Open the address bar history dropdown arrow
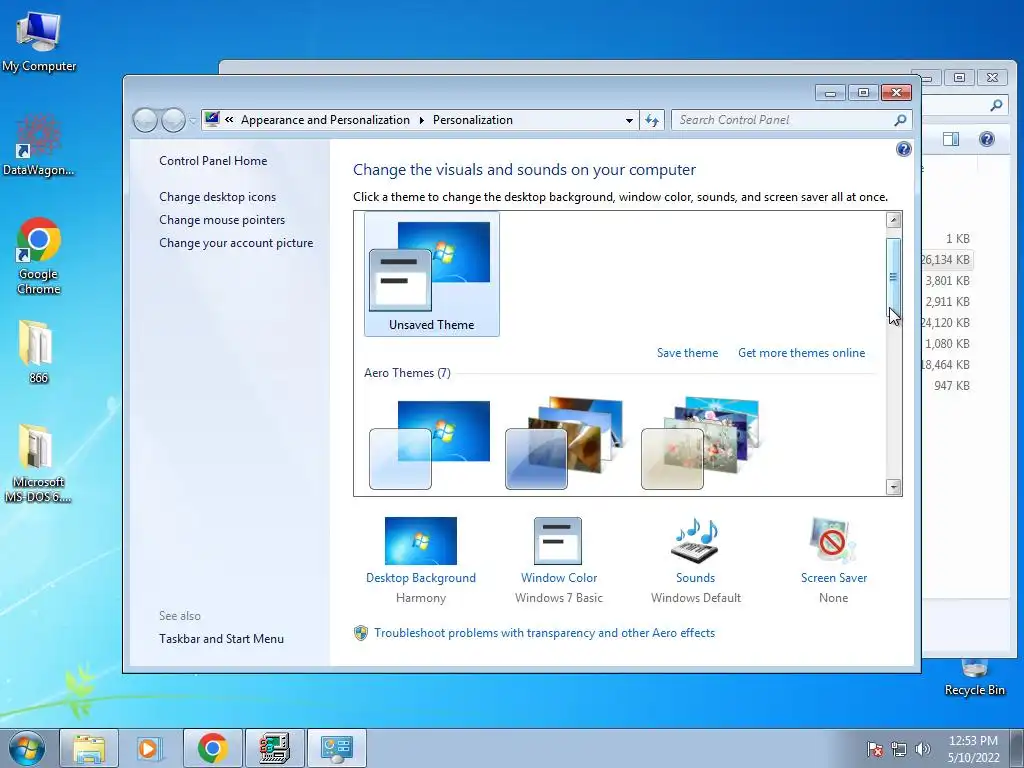 (x=629, y=120)
